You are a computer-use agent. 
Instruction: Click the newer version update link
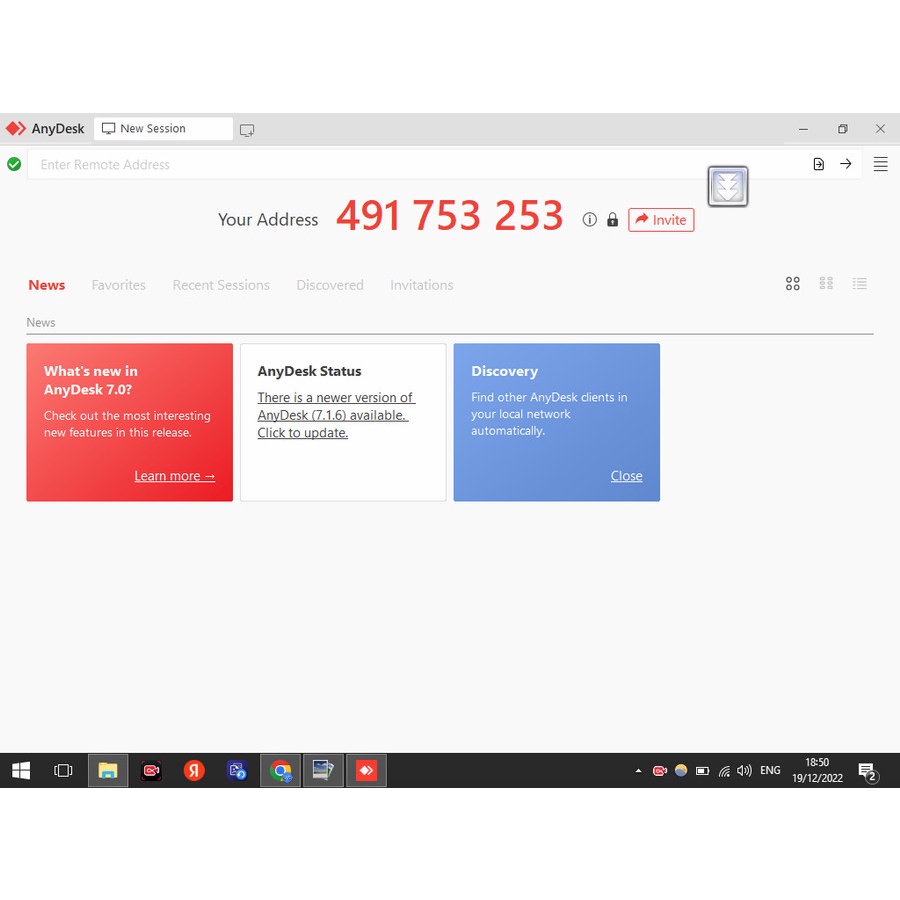coord(336,415)
